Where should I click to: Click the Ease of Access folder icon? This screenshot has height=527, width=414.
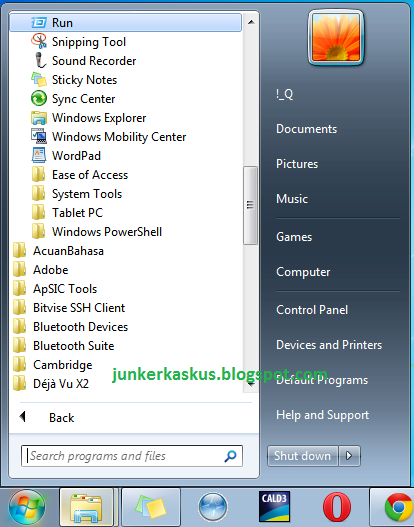coord(39,175)
